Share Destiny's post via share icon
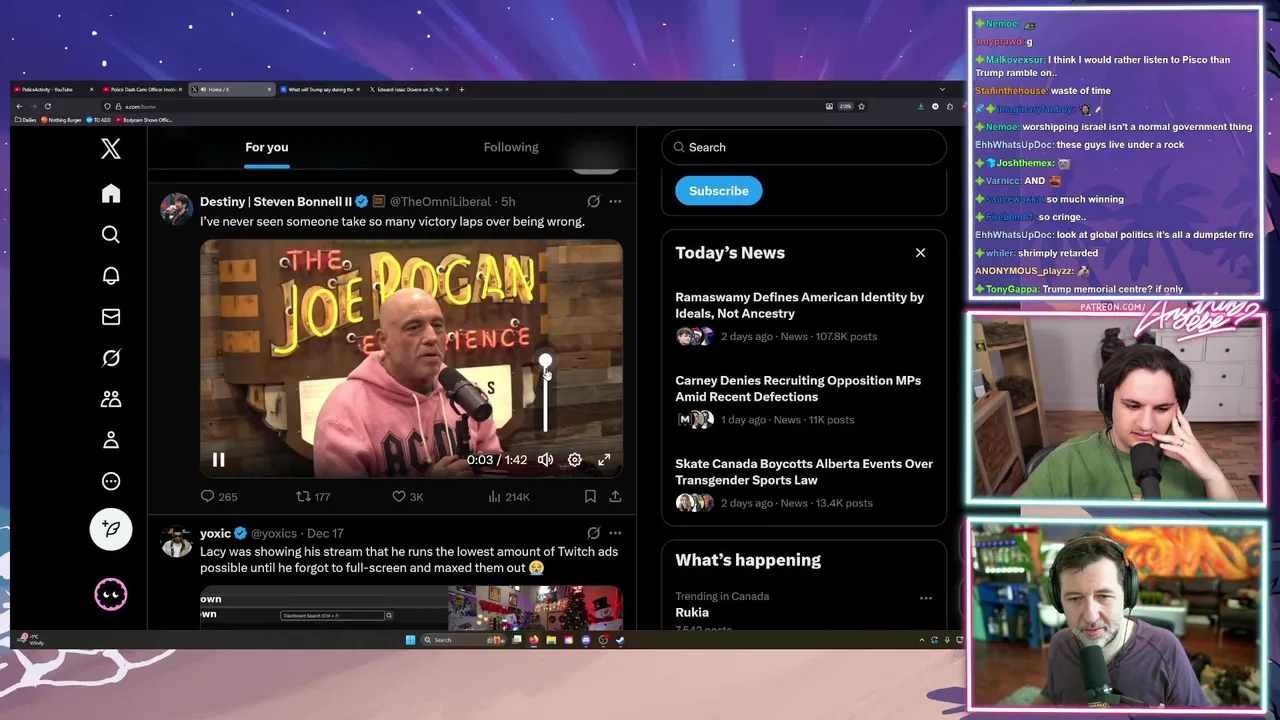1280x720 pixels. point(615,496)
